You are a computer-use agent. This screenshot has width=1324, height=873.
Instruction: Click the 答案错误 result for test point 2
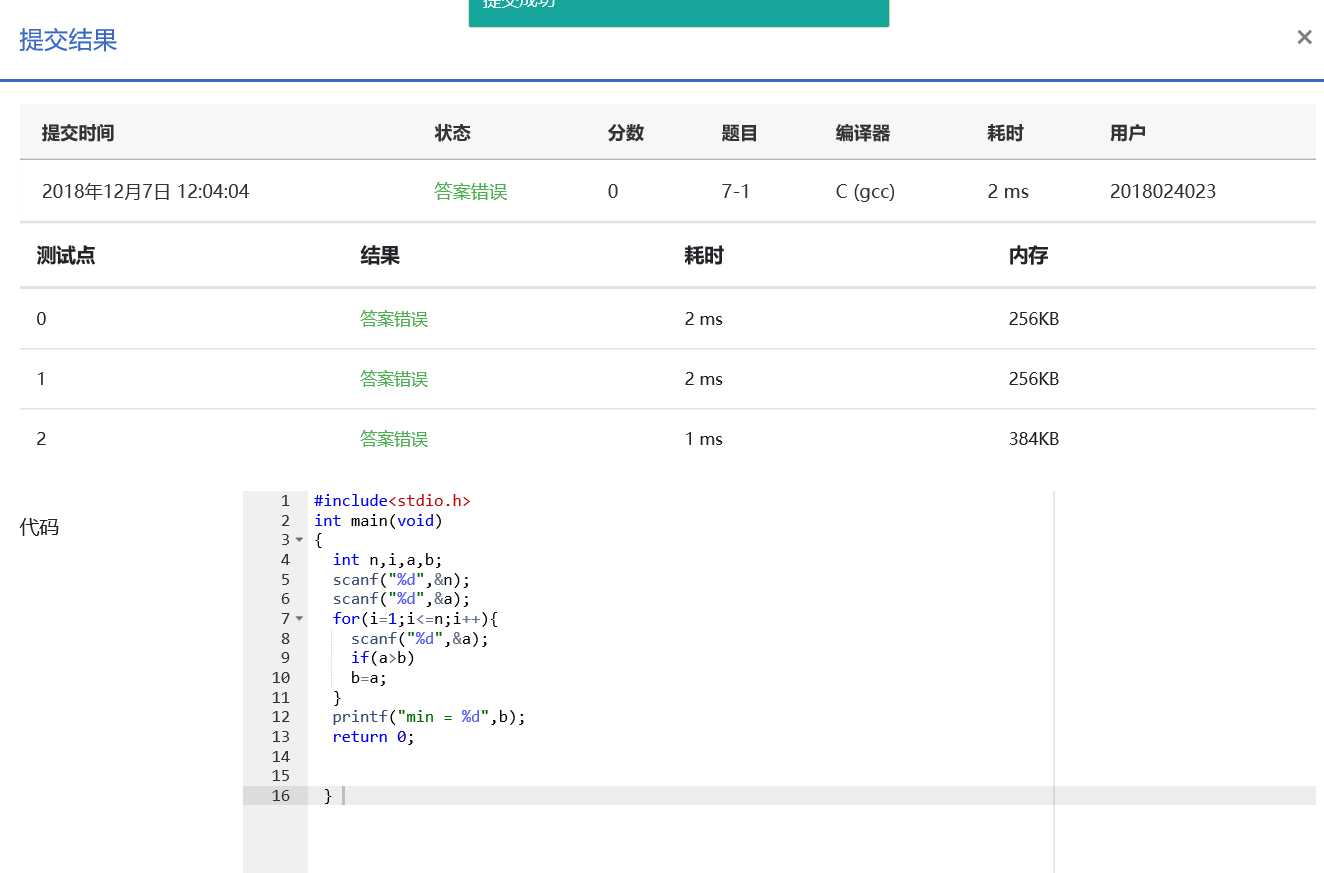coord(394,439)
